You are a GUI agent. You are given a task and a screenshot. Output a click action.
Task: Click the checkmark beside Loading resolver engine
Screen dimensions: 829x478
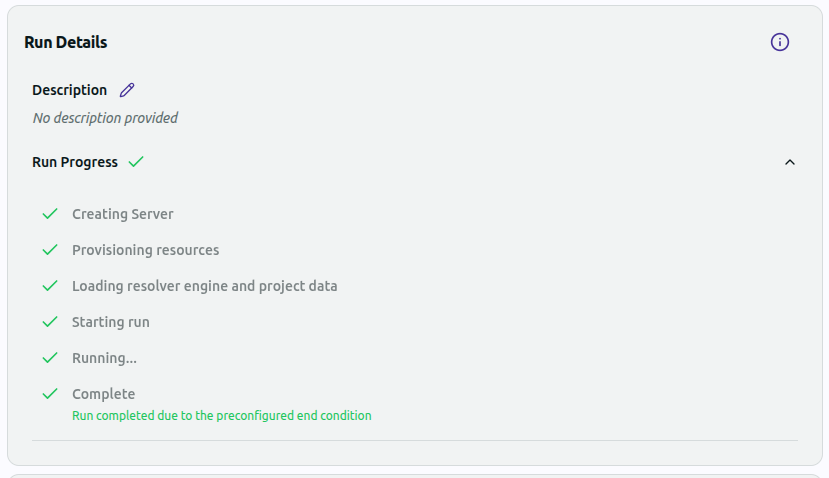[x=50, y=286]
